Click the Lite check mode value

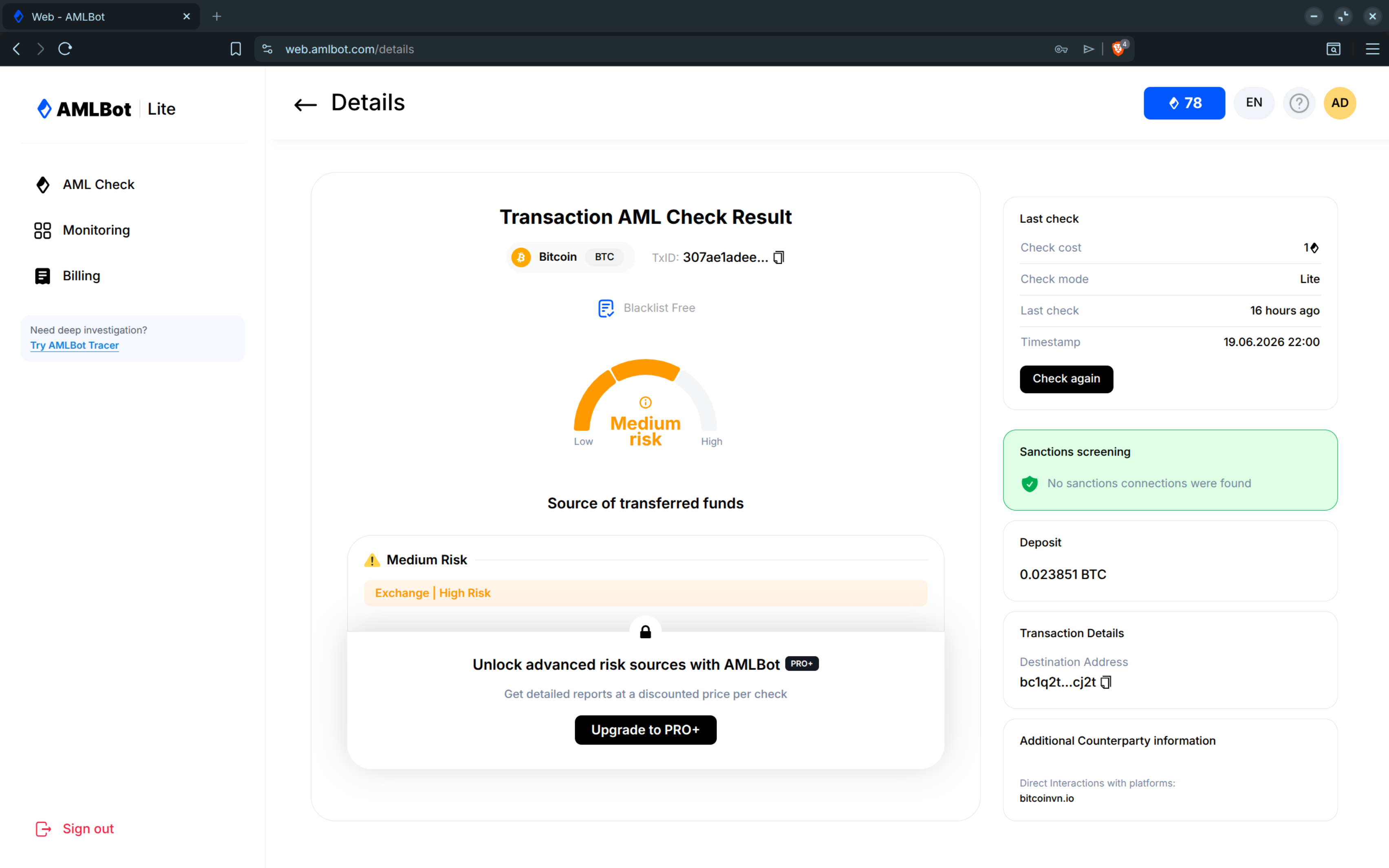[1310, 279]
